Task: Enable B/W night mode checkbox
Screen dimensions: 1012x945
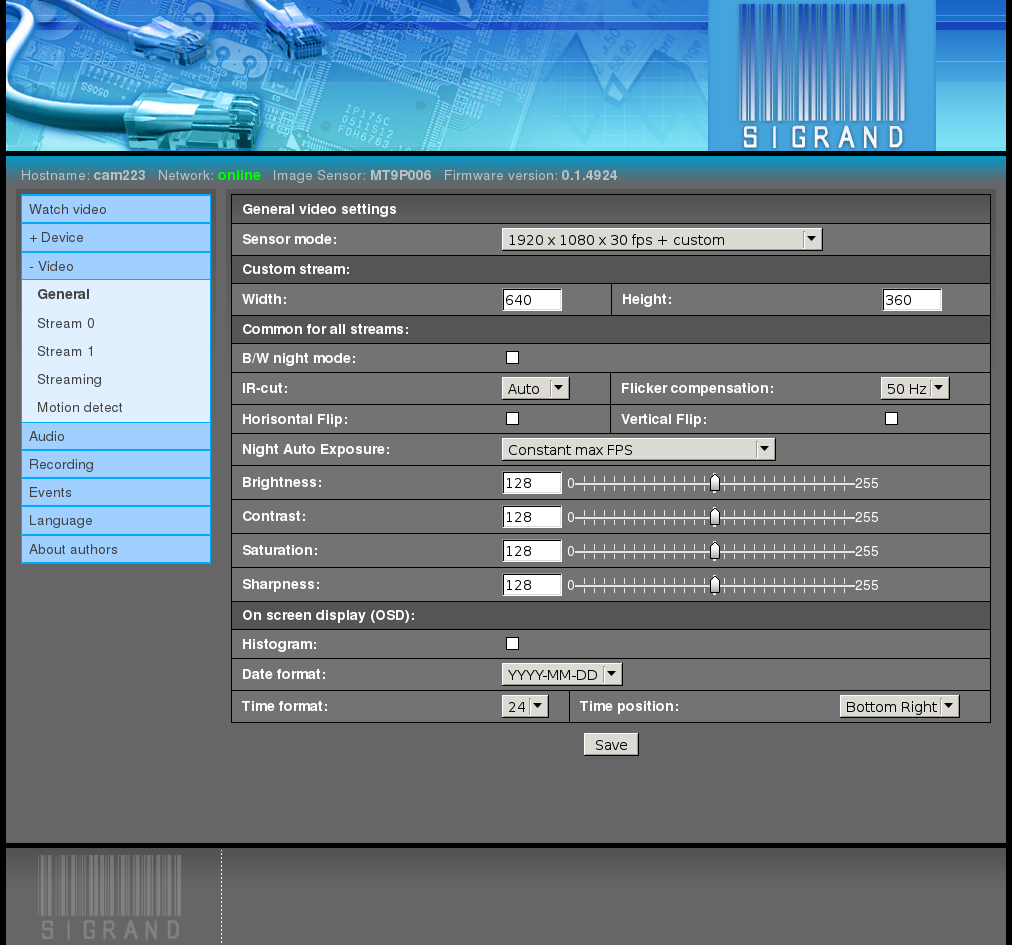Action: pyautogui.click(x=512, y=358)
